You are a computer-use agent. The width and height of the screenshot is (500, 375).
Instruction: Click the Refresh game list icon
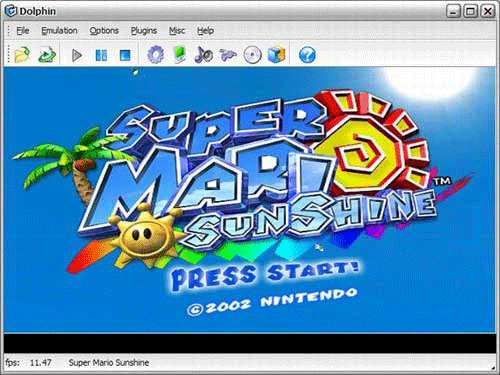click(x=47, y=55)
